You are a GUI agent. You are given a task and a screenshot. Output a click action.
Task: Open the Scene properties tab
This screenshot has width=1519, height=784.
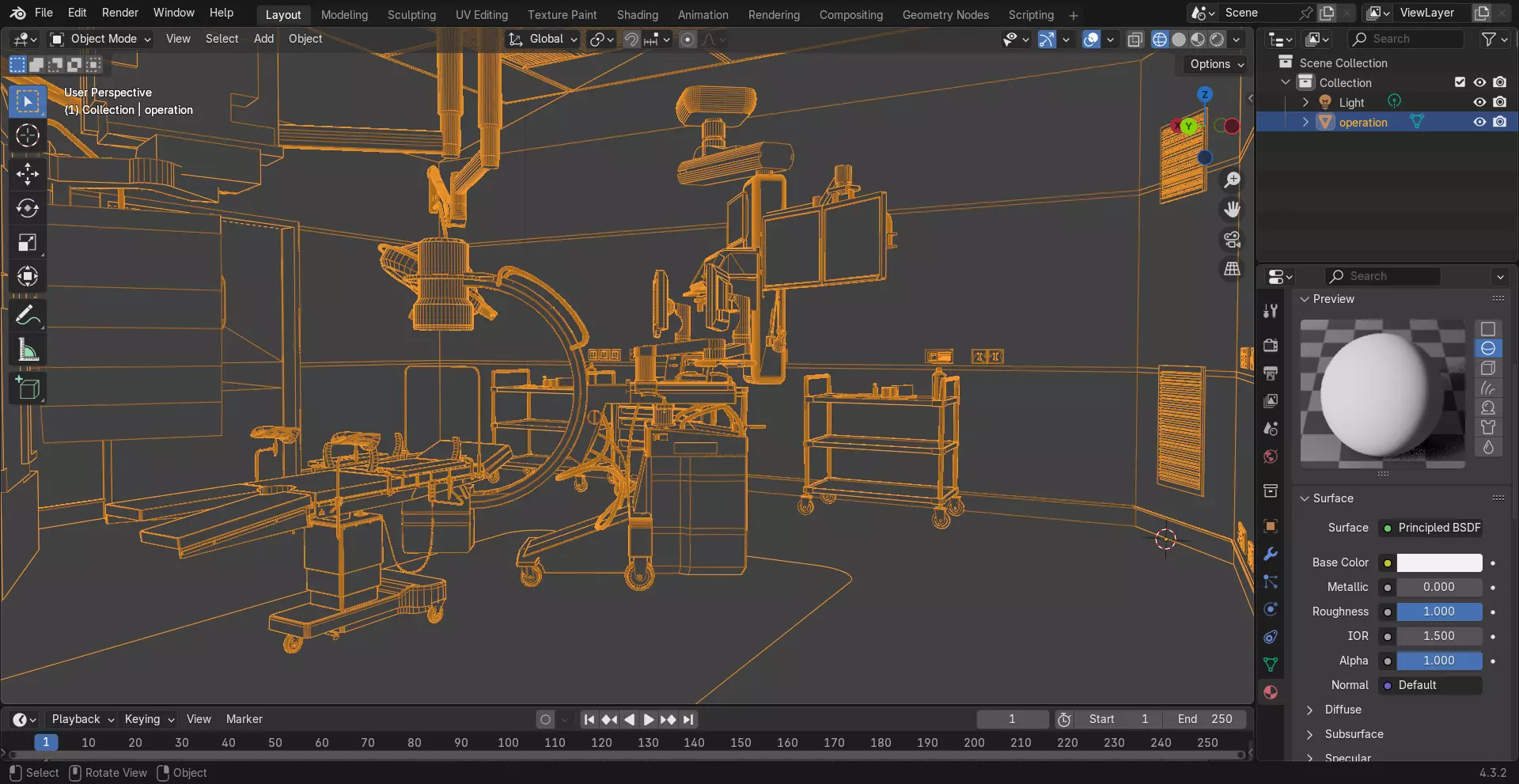pos(1271,429)
